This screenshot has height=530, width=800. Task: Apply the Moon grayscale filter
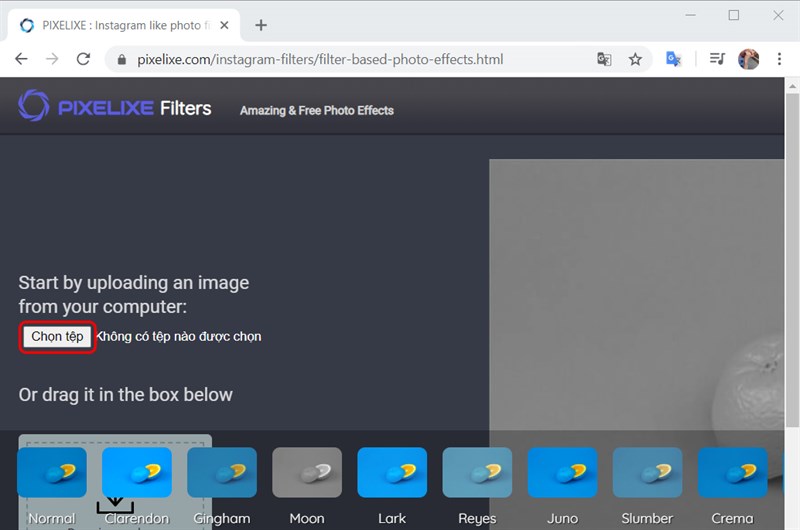307,472
